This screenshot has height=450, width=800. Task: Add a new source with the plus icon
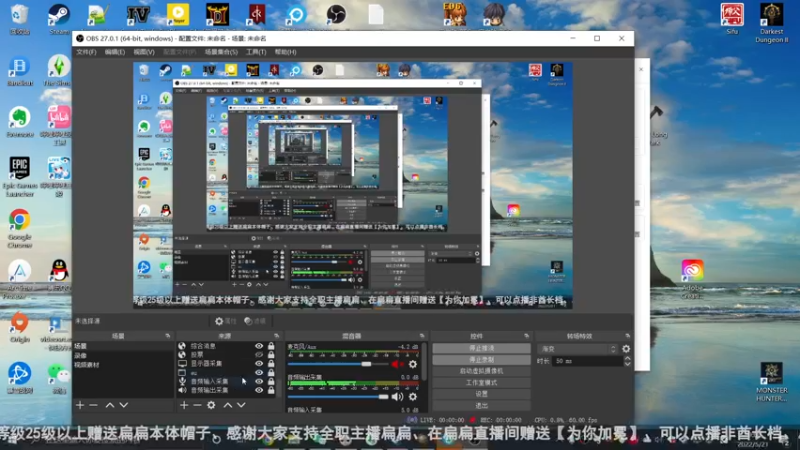coord(184,405)
